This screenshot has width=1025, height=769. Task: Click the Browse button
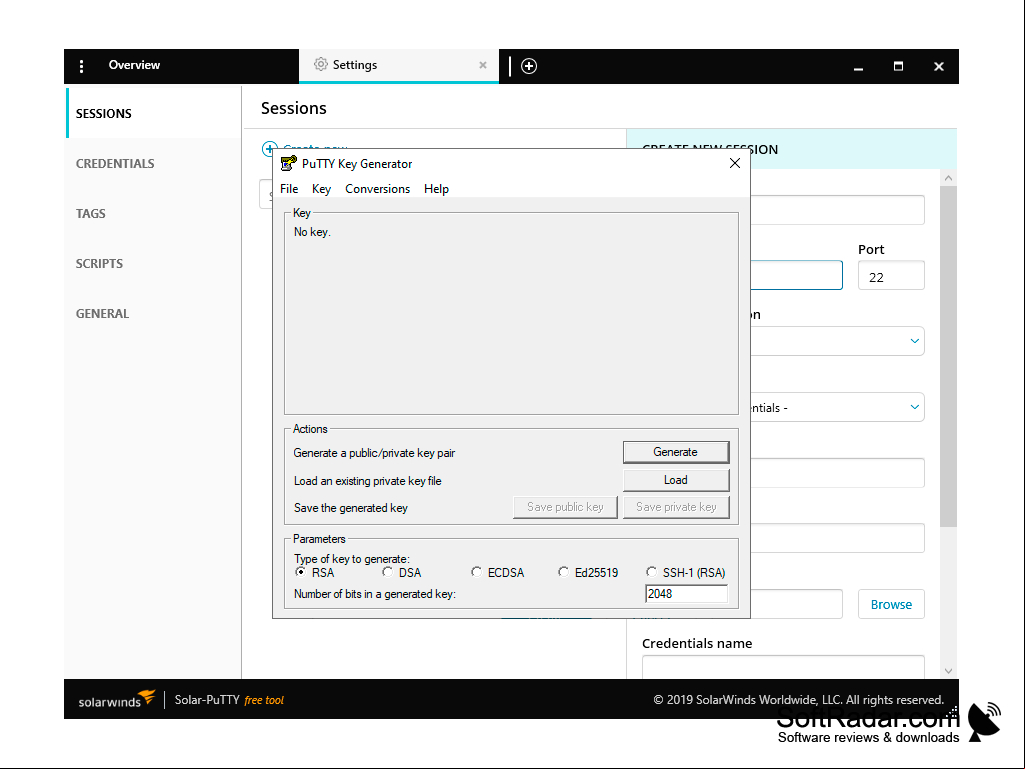click(x=891, y=604)
